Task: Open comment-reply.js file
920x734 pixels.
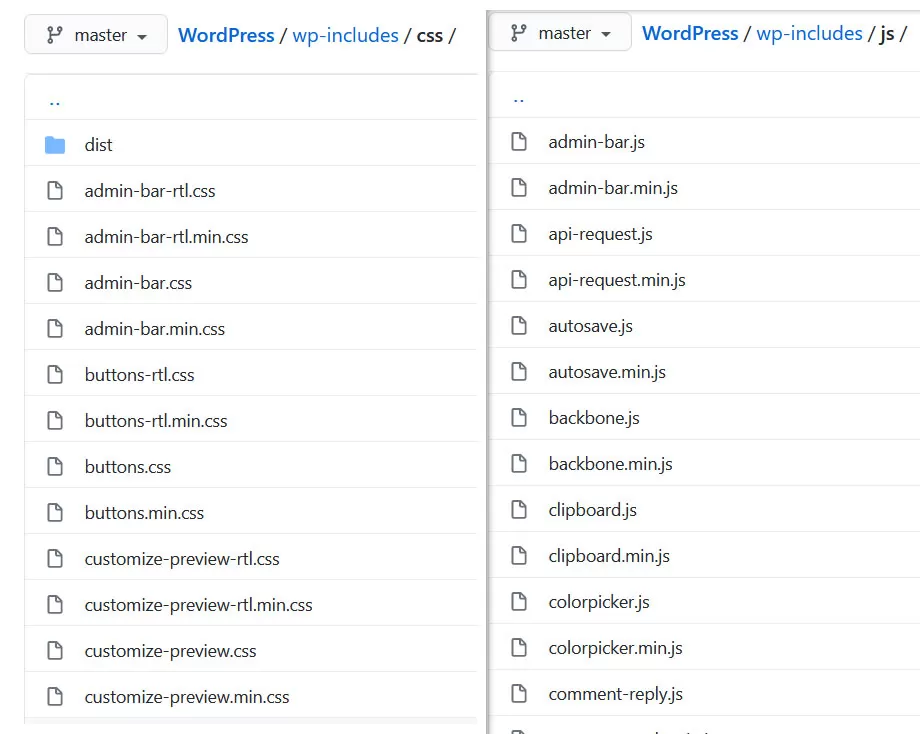Action: point(615,694)
